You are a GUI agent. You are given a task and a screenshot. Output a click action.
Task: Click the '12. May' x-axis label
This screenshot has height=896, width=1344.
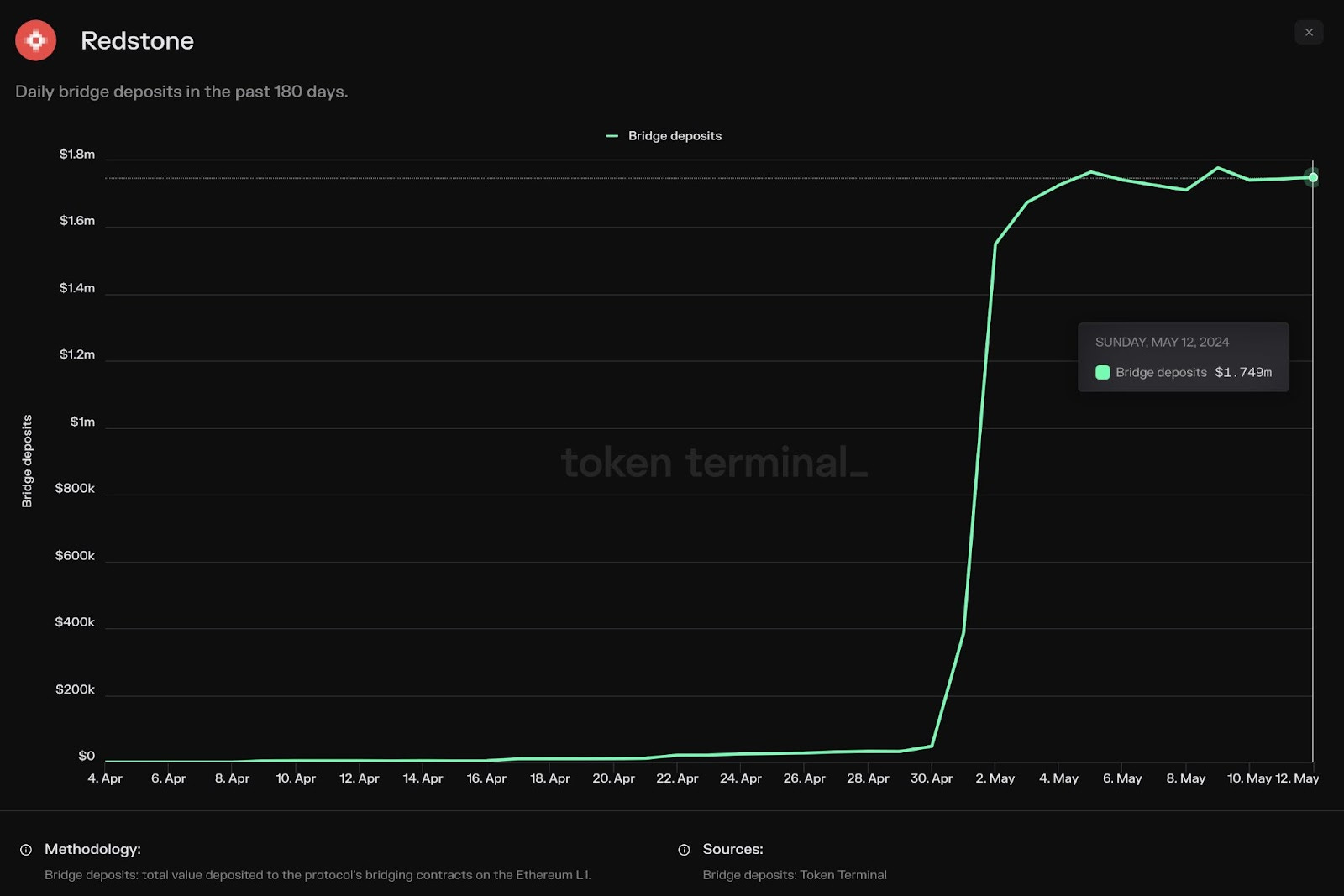point(1297,778)
